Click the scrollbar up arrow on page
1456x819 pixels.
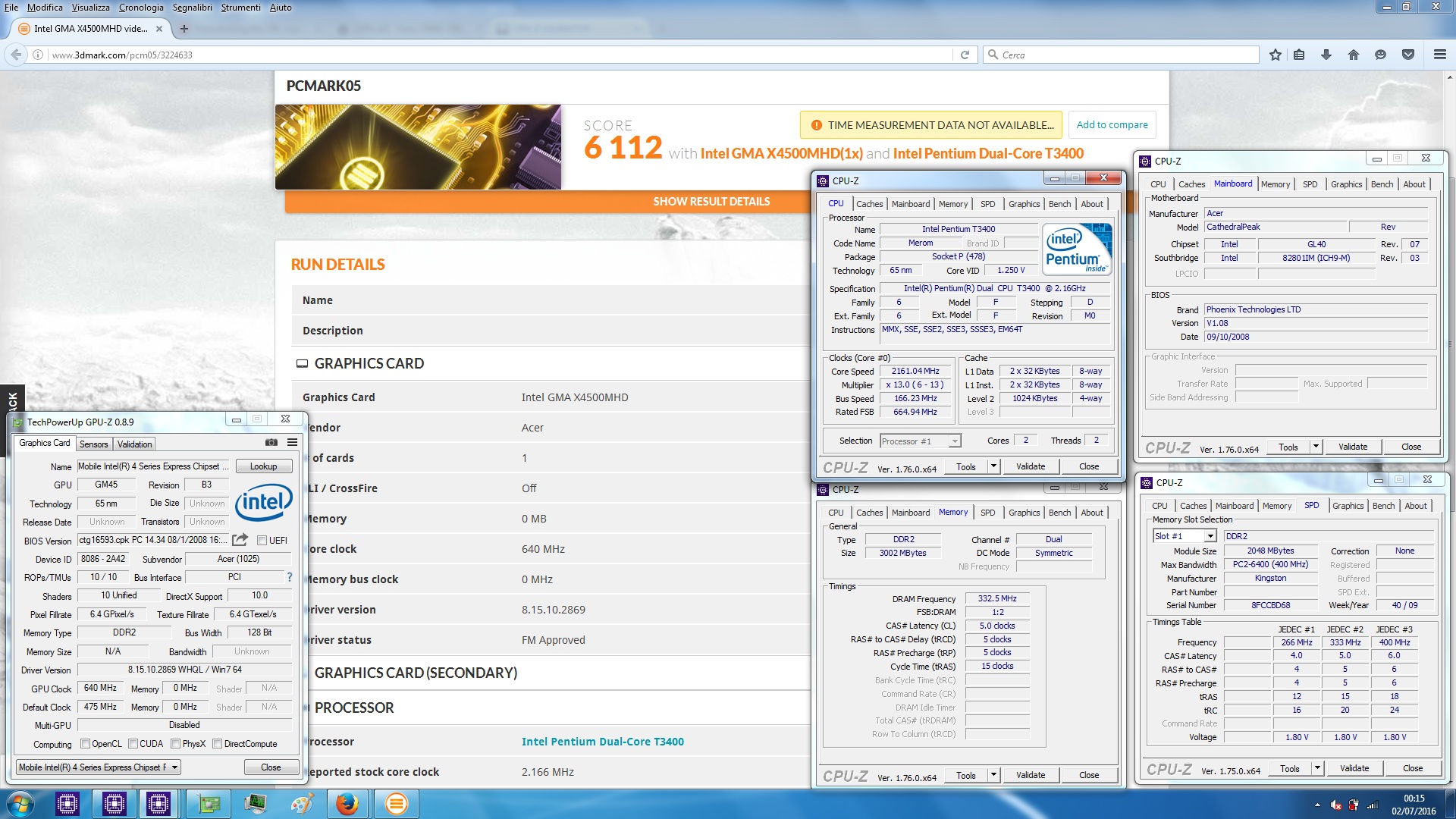(1449, 77)
